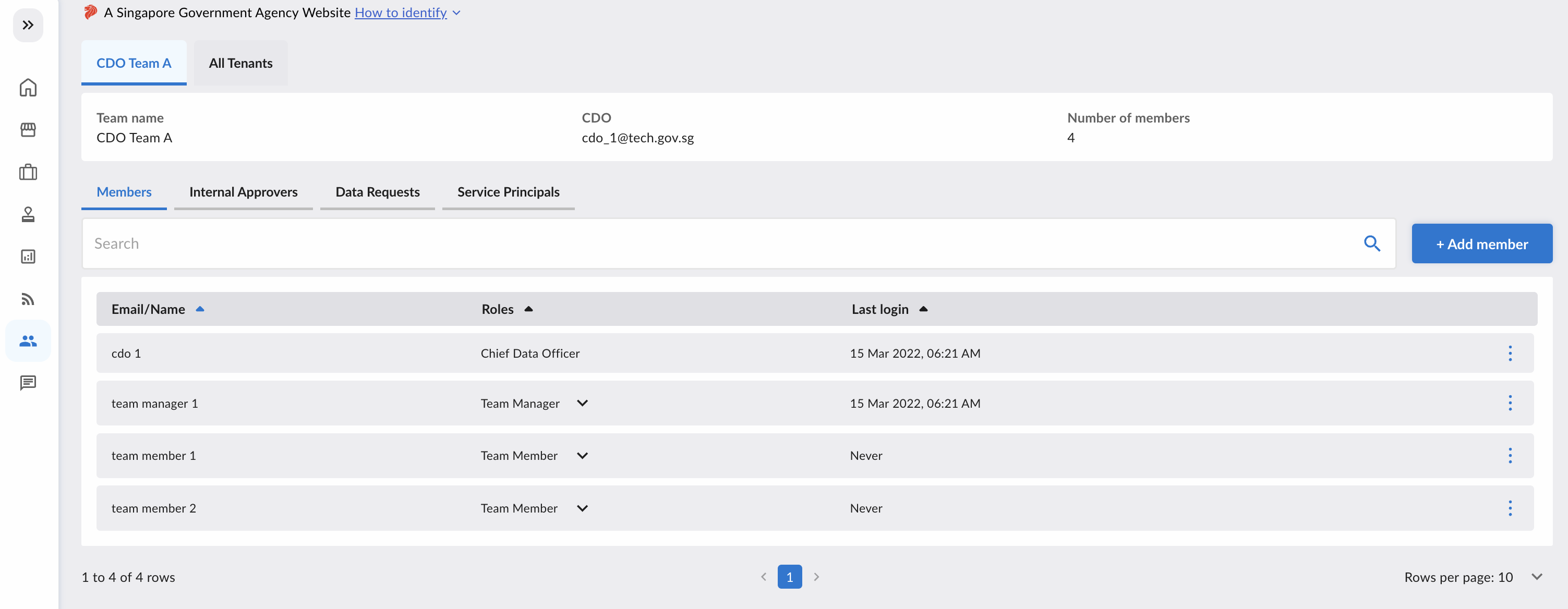Click the team manager 1 name
The image size is (1568, 609).
tap(154, 404)
